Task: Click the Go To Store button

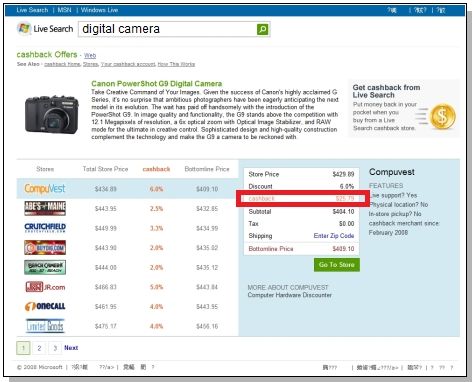Action: tap(337, 265)
